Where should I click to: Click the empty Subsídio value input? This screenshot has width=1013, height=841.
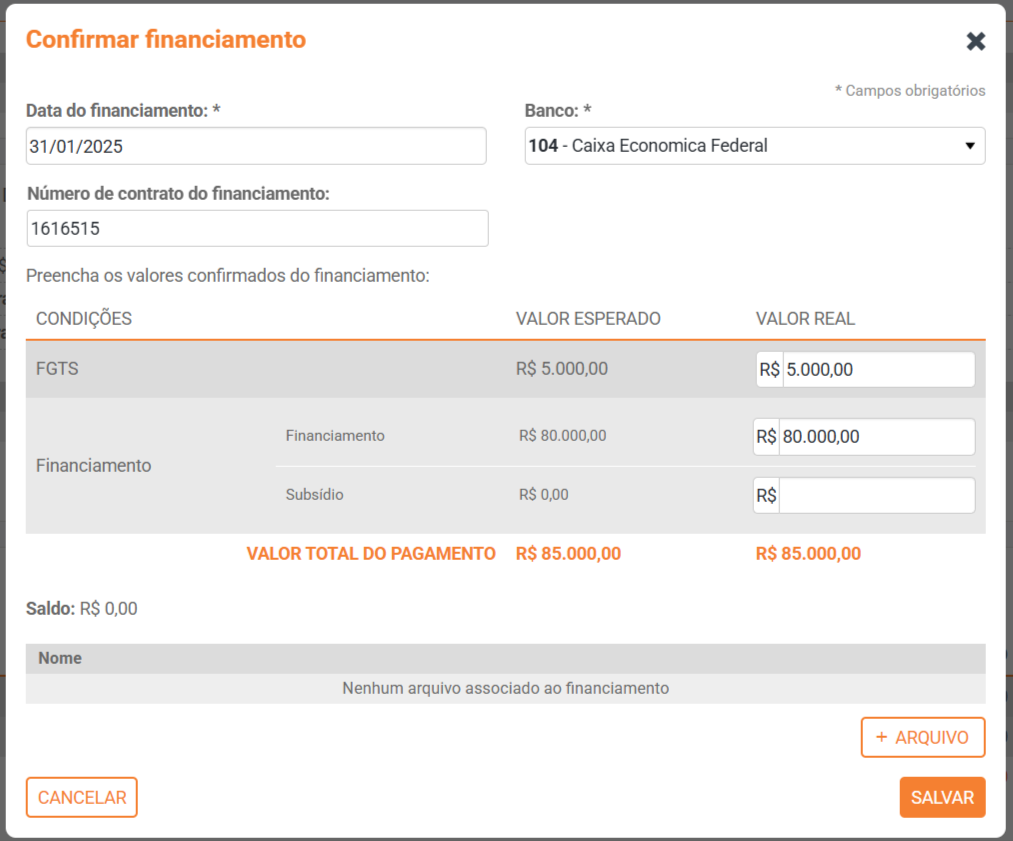[x=875, y=496]
